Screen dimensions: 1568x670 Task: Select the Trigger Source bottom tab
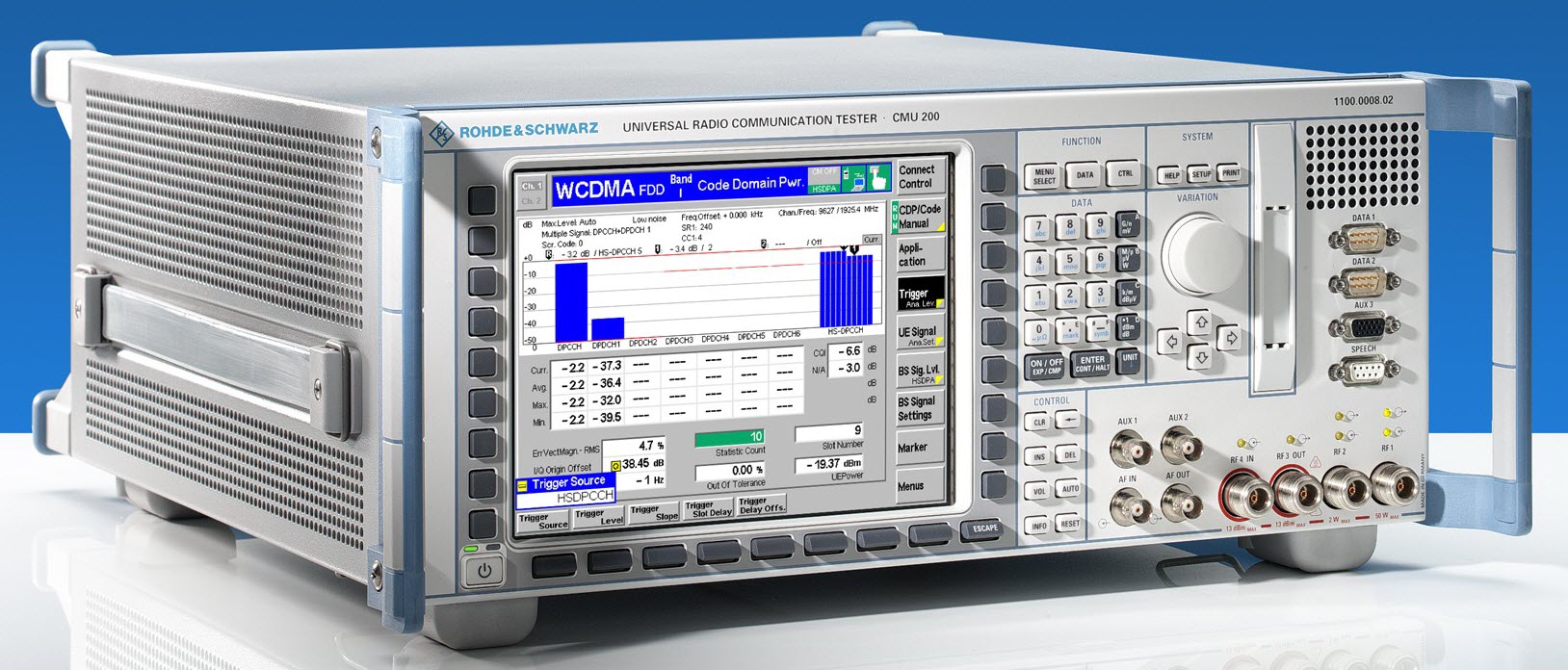[543, 521]
